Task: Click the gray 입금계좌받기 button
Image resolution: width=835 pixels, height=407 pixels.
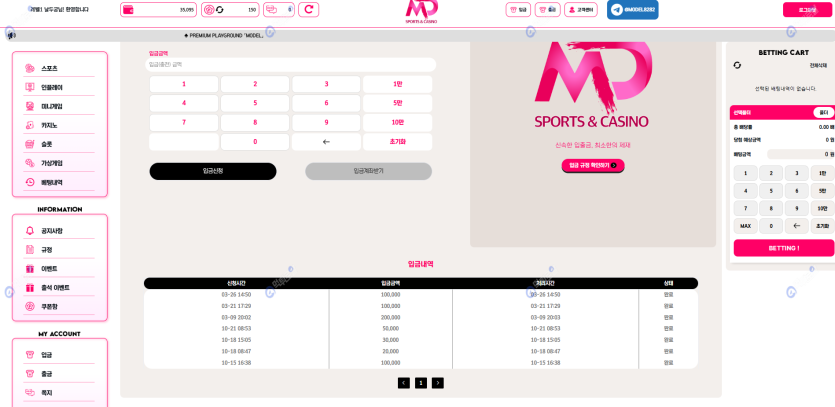Action: pos(369,171)
